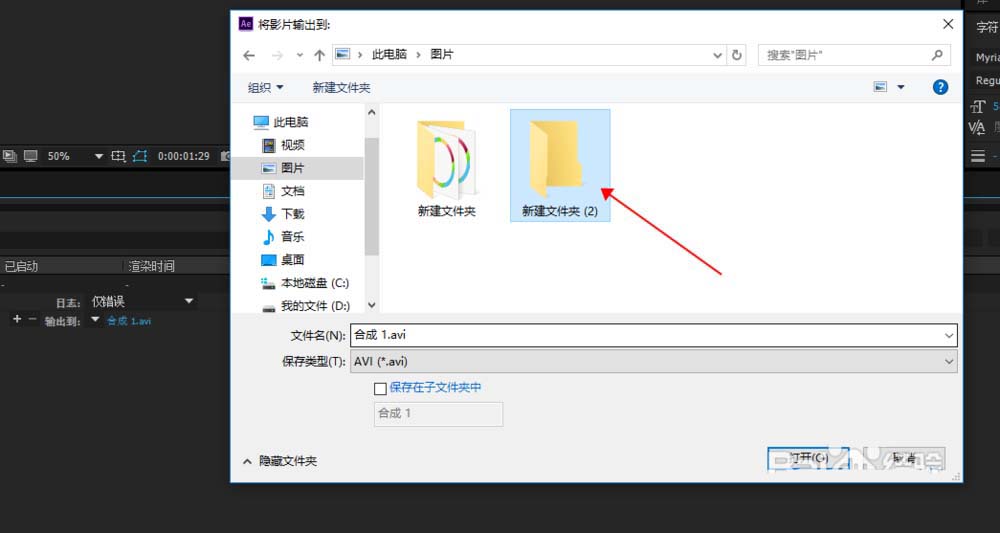The width and height of the screenshot is (1000, 533).
Task: Add an output module with the plus icon
Action: pos(17,319)
